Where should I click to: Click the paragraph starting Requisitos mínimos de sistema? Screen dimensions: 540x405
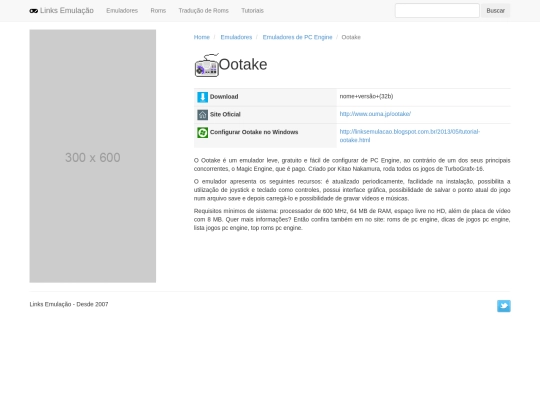pos(352,219)
